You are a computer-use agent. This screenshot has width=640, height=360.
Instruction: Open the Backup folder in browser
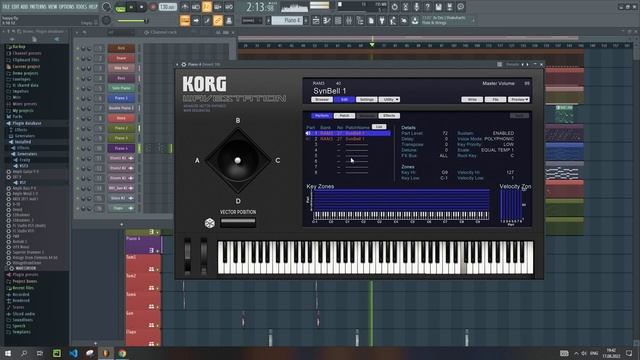(19, 47)
